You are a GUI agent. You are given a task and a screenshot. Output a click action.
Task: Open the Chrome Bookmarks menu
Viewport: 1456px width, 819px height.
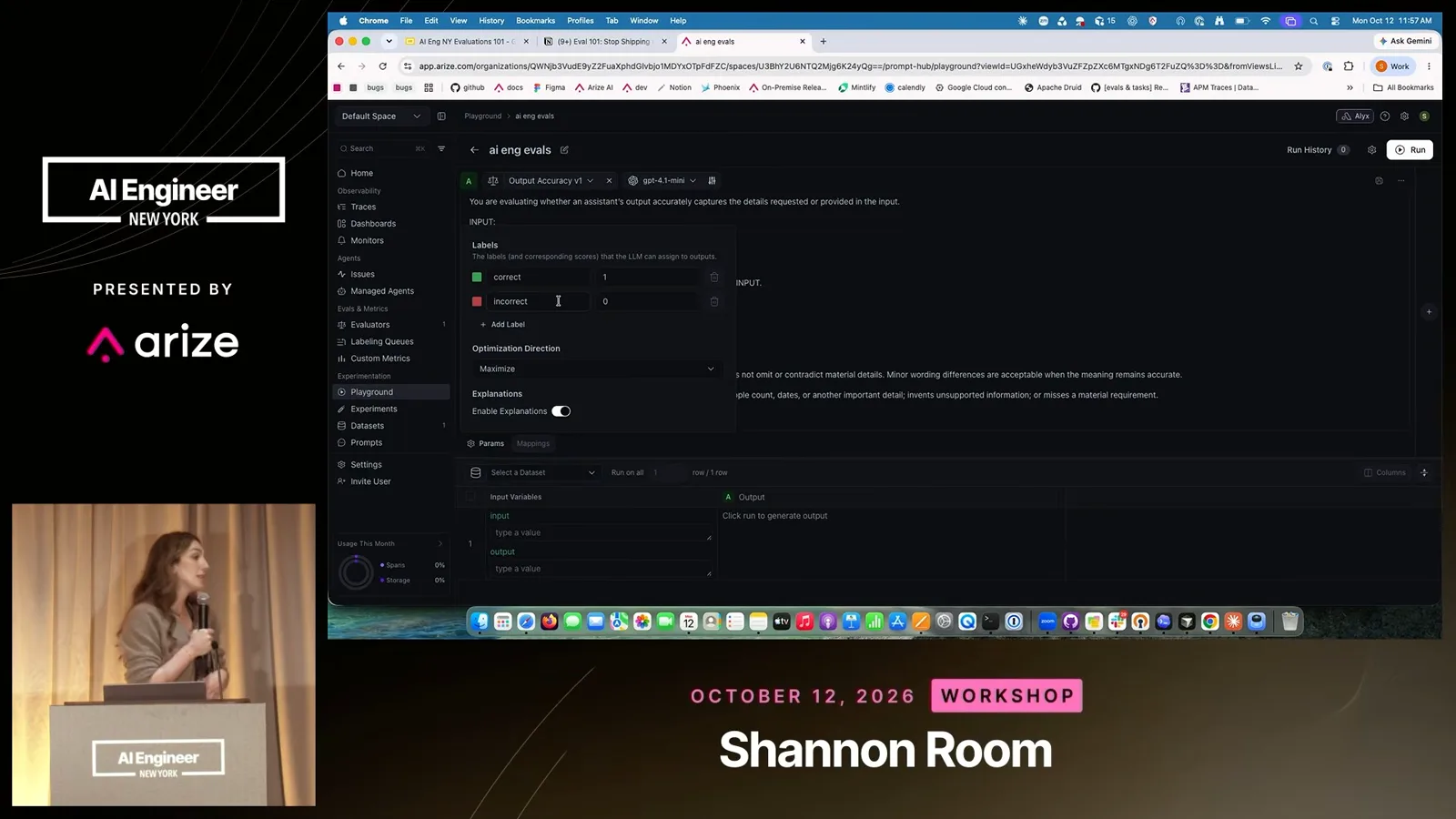[x=535, y=20]
